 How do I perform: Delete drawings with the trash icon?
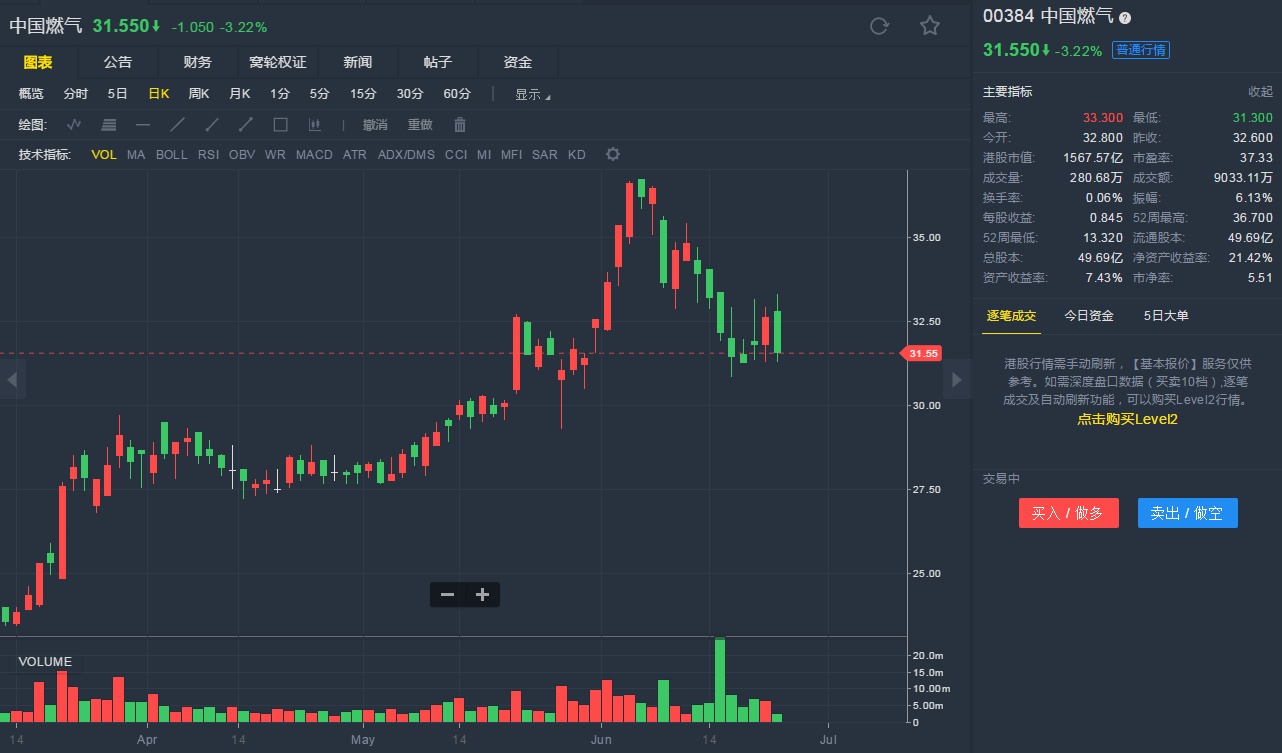pos(460,125)
